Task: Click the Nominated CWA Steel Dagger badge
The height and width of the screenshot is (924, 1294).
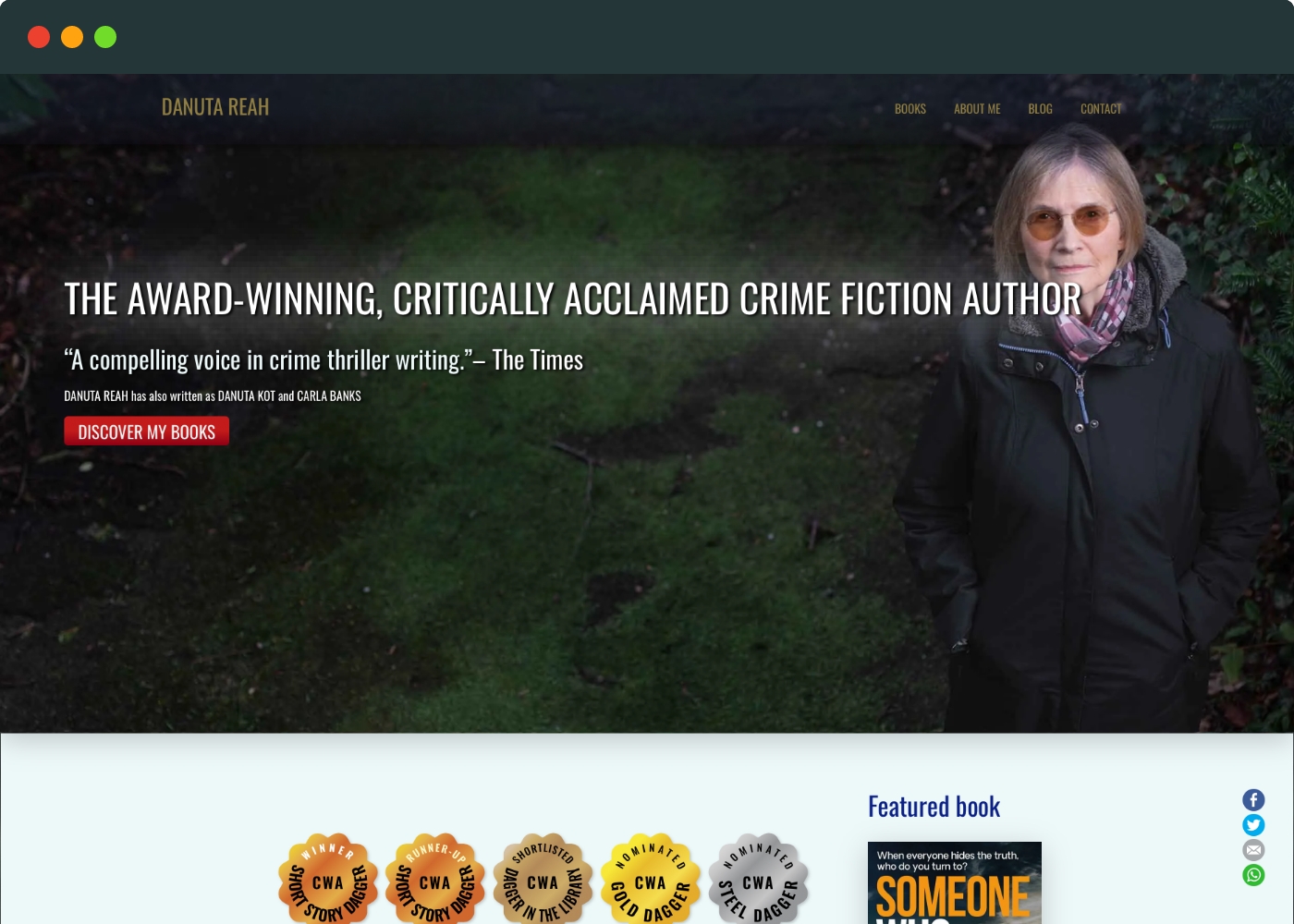Action: (759, 879)
